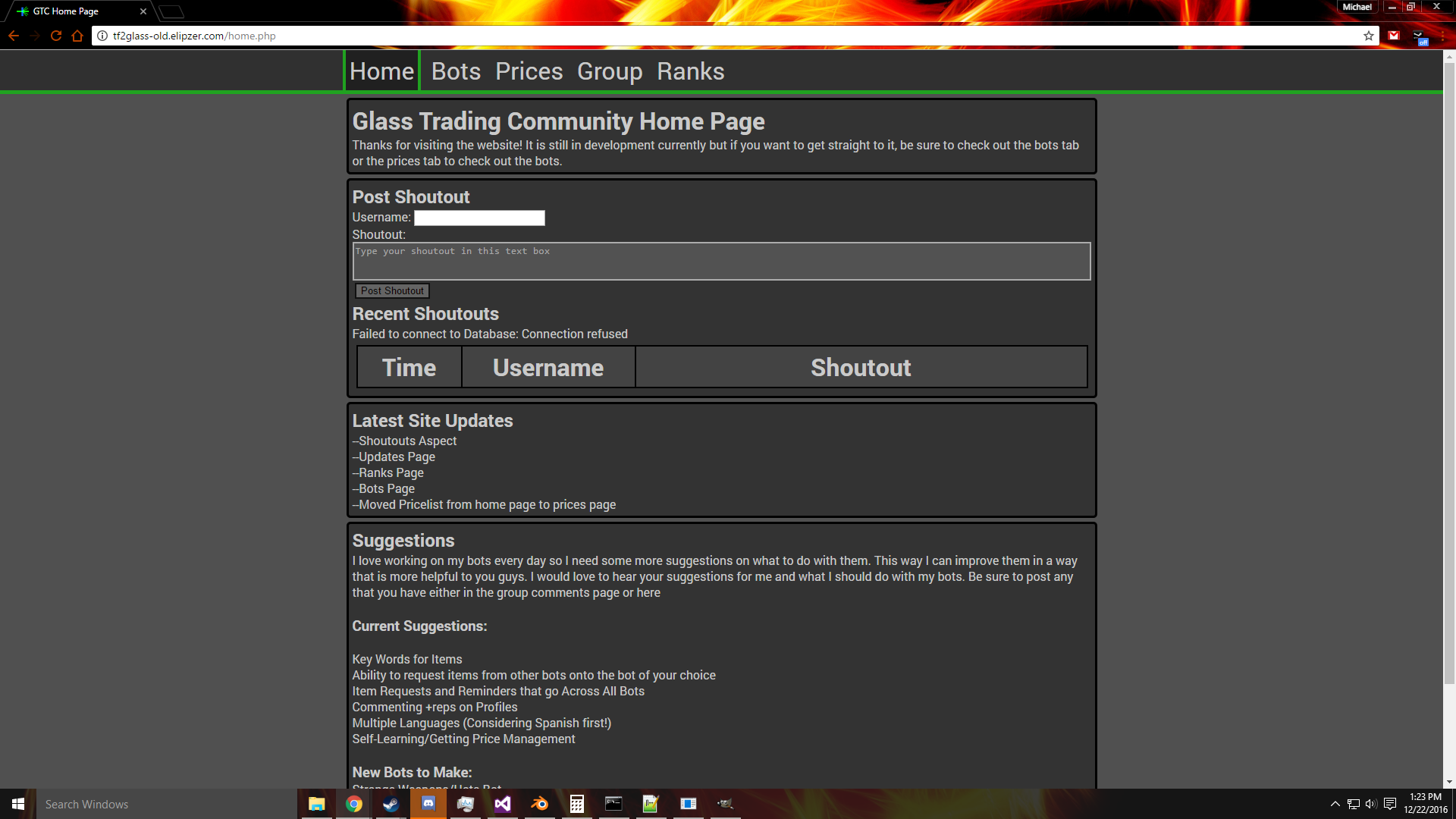
Task: View site information icon in address bar
Action: [x=102, y=36]
